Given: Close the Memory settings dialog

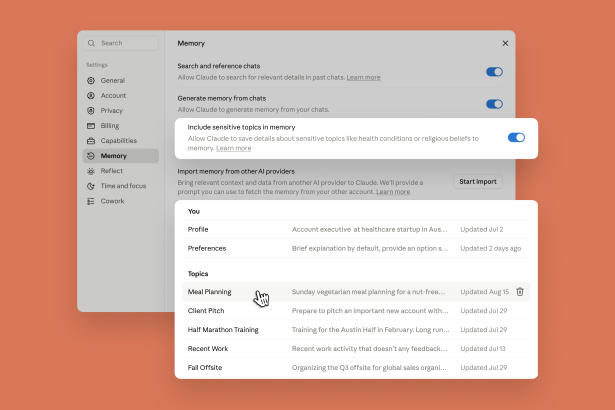Looking at the screenshot, I should [x=505, y=43].
